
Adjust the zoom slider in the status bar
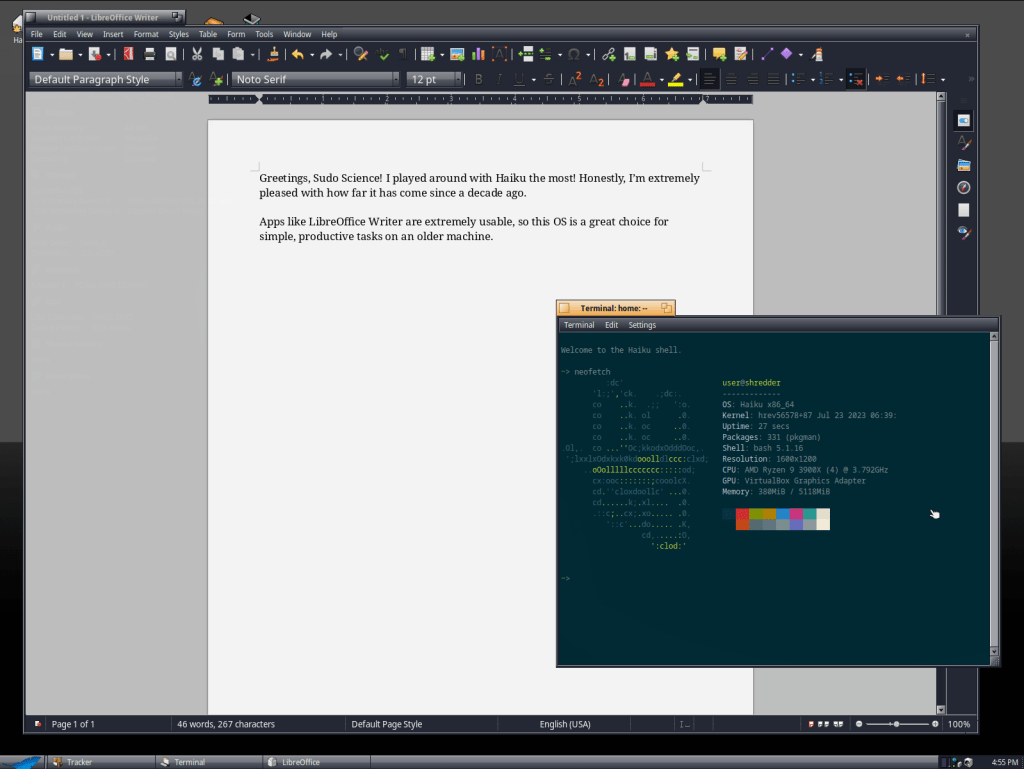coord(897,724)
